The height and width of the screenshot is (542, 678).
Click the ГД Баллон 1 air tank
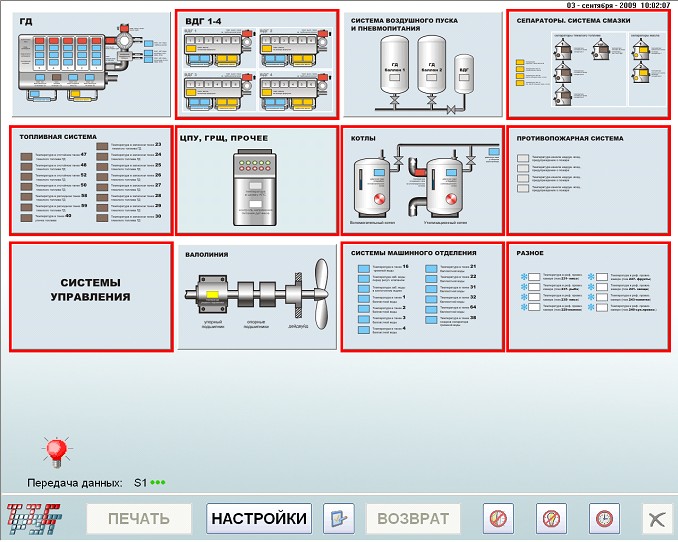[x=394, y=66]
